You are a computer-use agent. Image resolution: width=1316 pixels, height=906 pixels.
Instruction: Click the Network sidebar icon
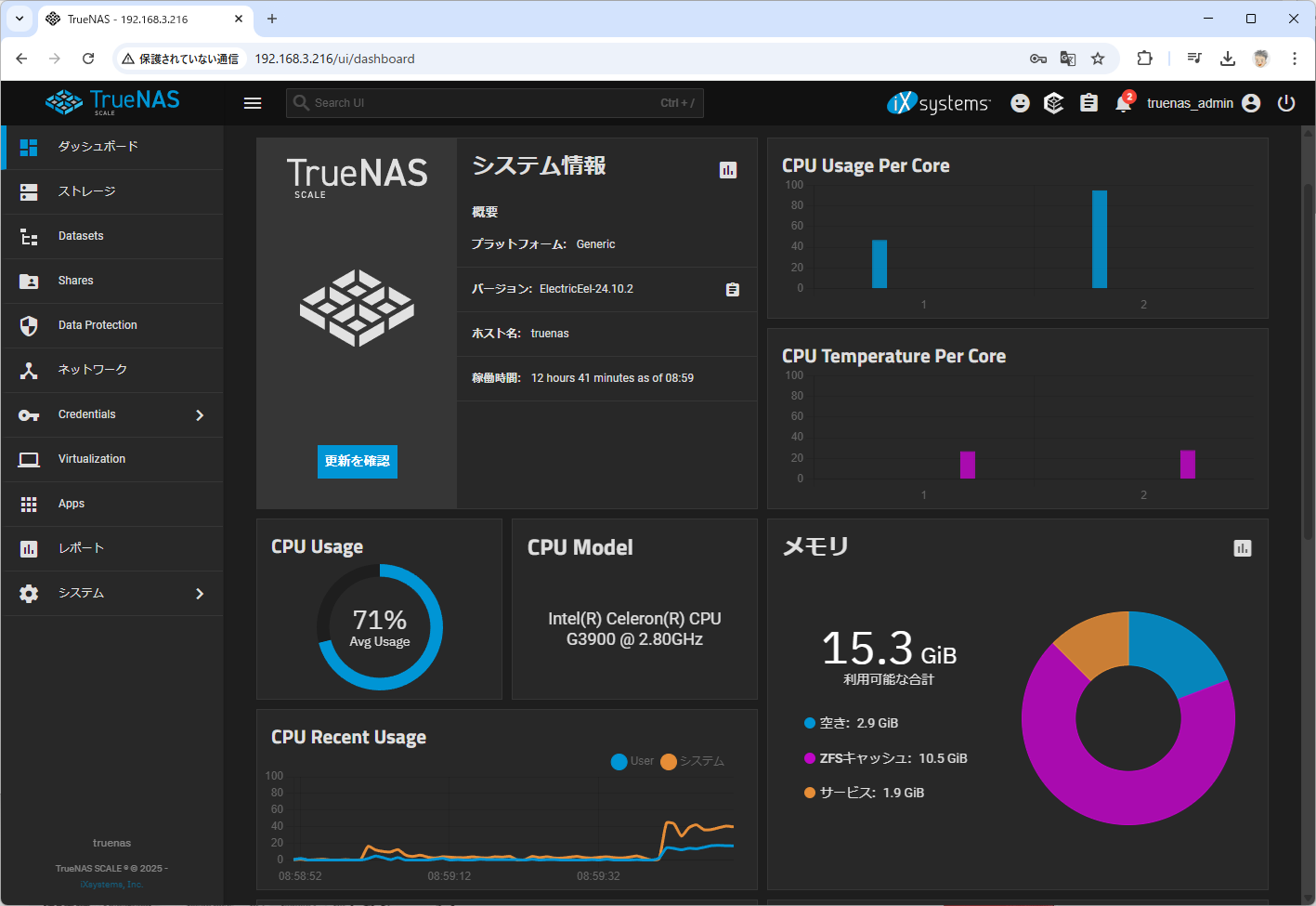pyautogui.click(x=29, y=370)
